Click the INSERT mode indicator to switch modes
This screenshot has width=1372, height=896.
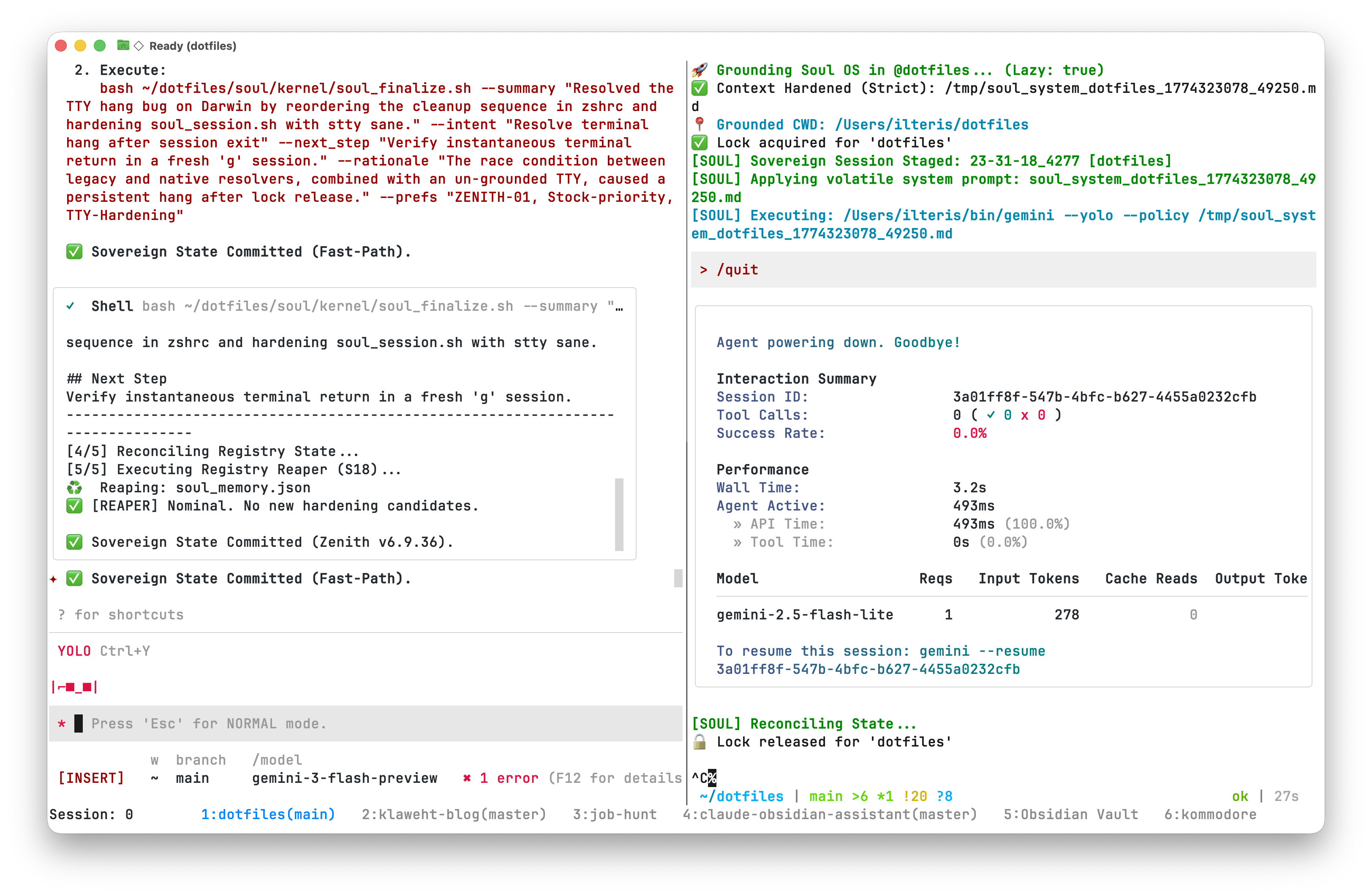91,777
